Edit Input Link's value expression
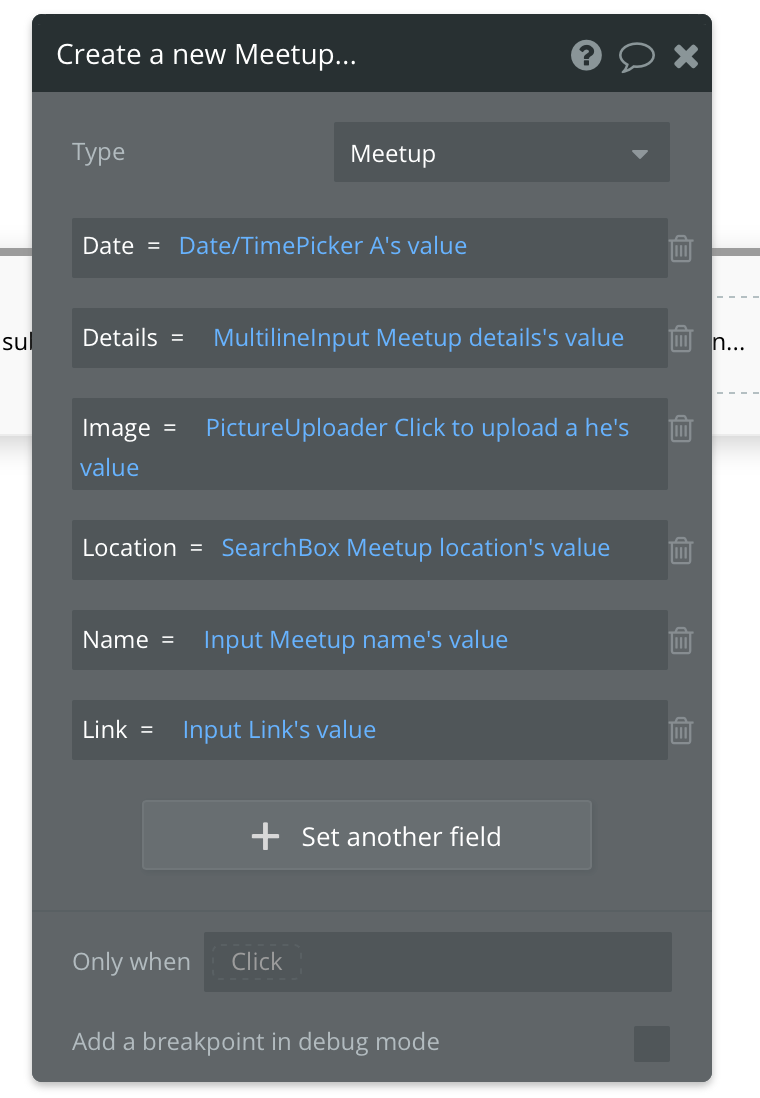This screenshot has height=1098, width=760. coord(279,730)
